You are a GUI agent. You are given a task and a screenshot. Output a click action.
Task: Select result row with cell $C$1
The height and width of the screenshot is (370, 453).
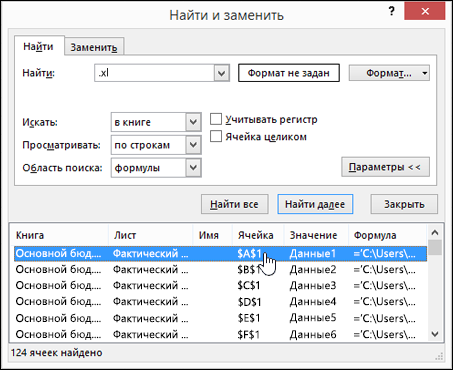click(x=220, y=285)
